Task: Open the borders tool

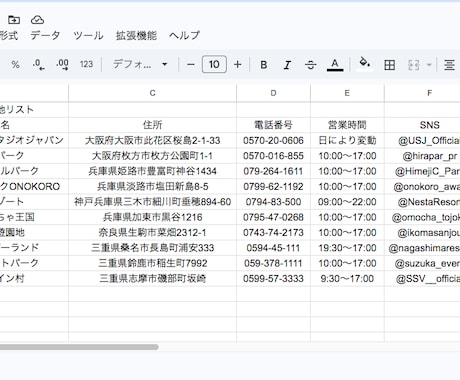Action: [x=389, y=65]
